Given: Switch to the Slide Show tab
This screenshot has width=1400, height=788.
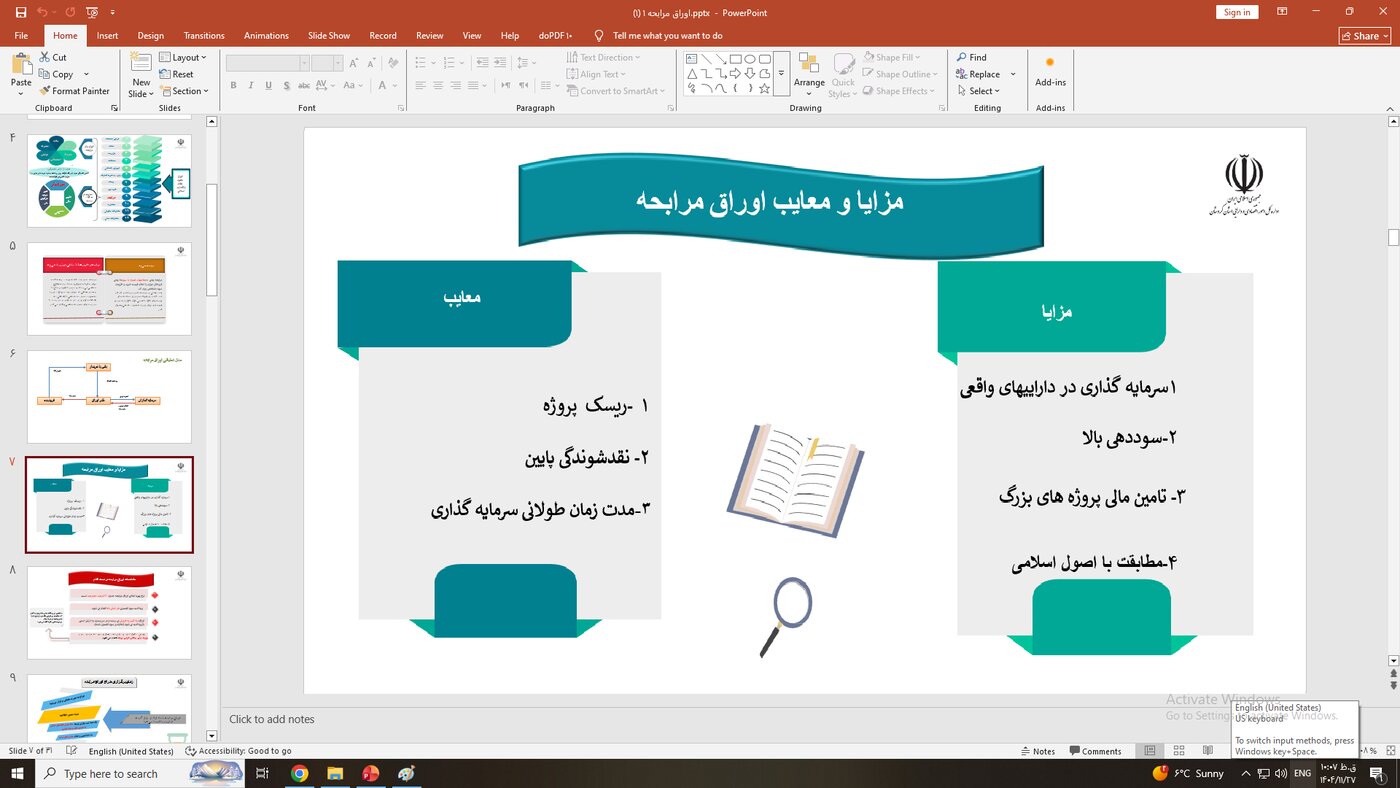Looking at the screenshot, I should (328, 36).
